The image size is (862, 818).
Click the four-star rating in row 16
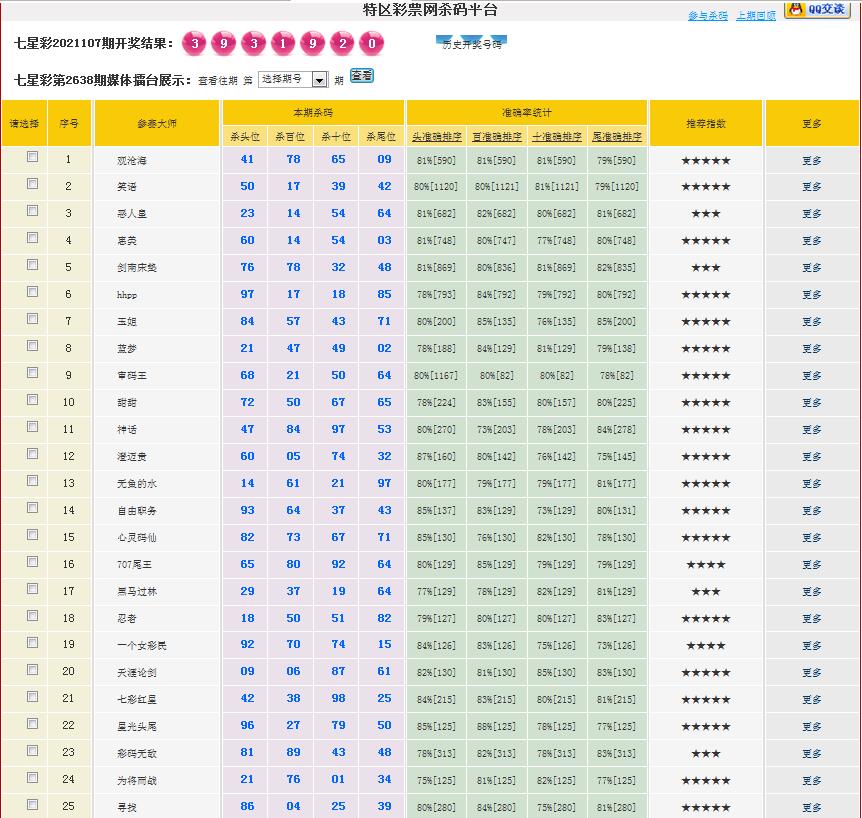pos(705,565)
